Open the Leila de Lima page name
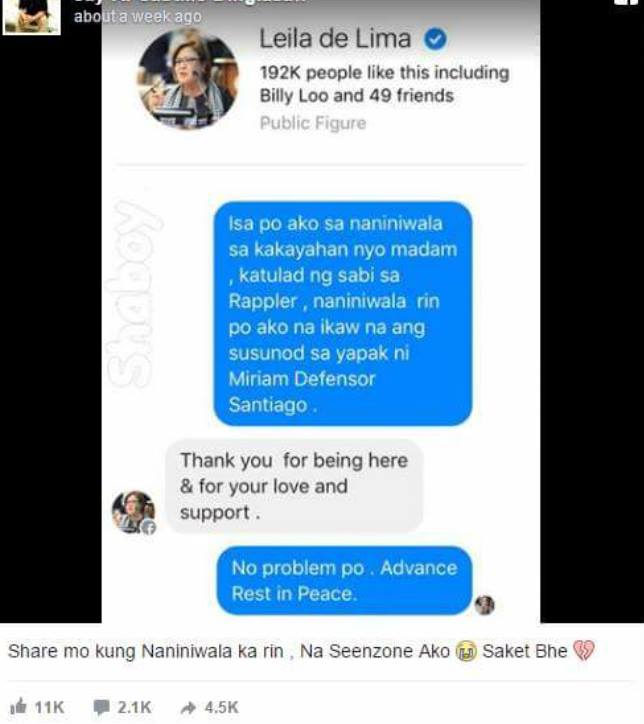Viewport: 644px width, 724px height. (335, 39)
